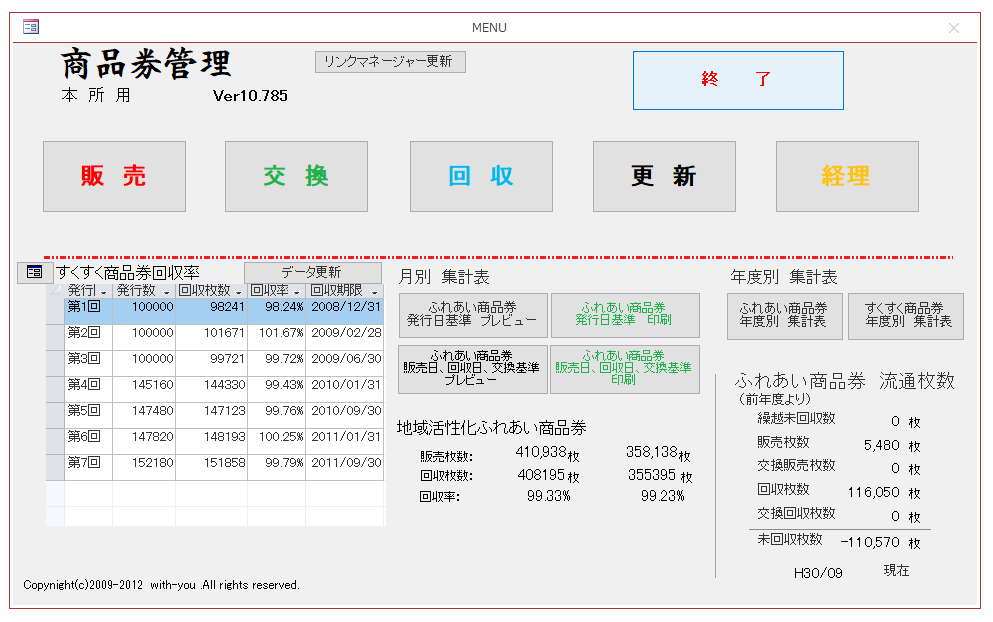Viewport: 993px width, 622px height.
Task: Click リンクマネージャー更新 button
Action: (390, 62)
